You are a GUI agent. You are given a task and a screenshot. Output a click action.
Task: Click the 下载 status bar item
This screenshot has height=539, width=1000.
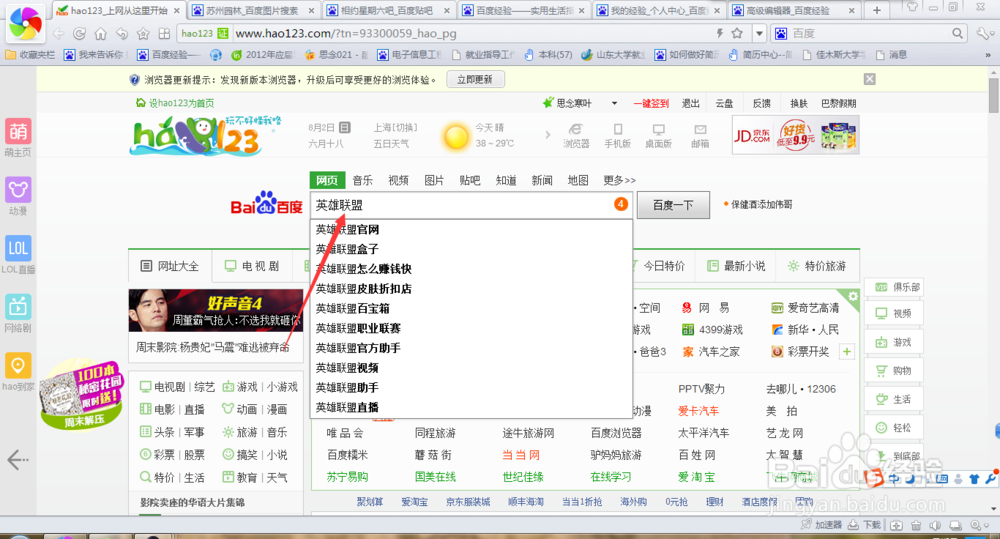(865, 525)
